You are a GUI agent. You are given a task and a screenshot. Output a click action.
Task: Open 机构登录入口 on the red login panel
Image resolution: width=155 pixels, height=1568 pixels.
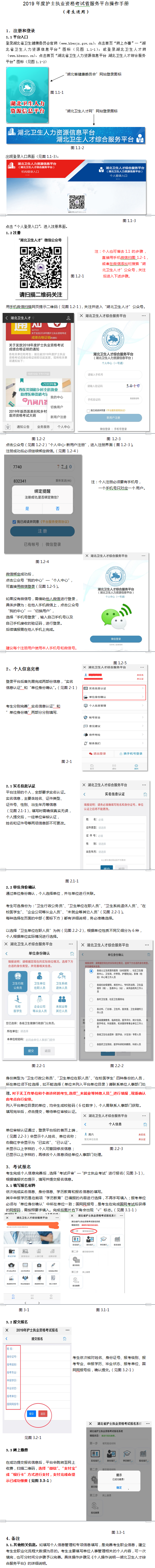pos(30,172)
